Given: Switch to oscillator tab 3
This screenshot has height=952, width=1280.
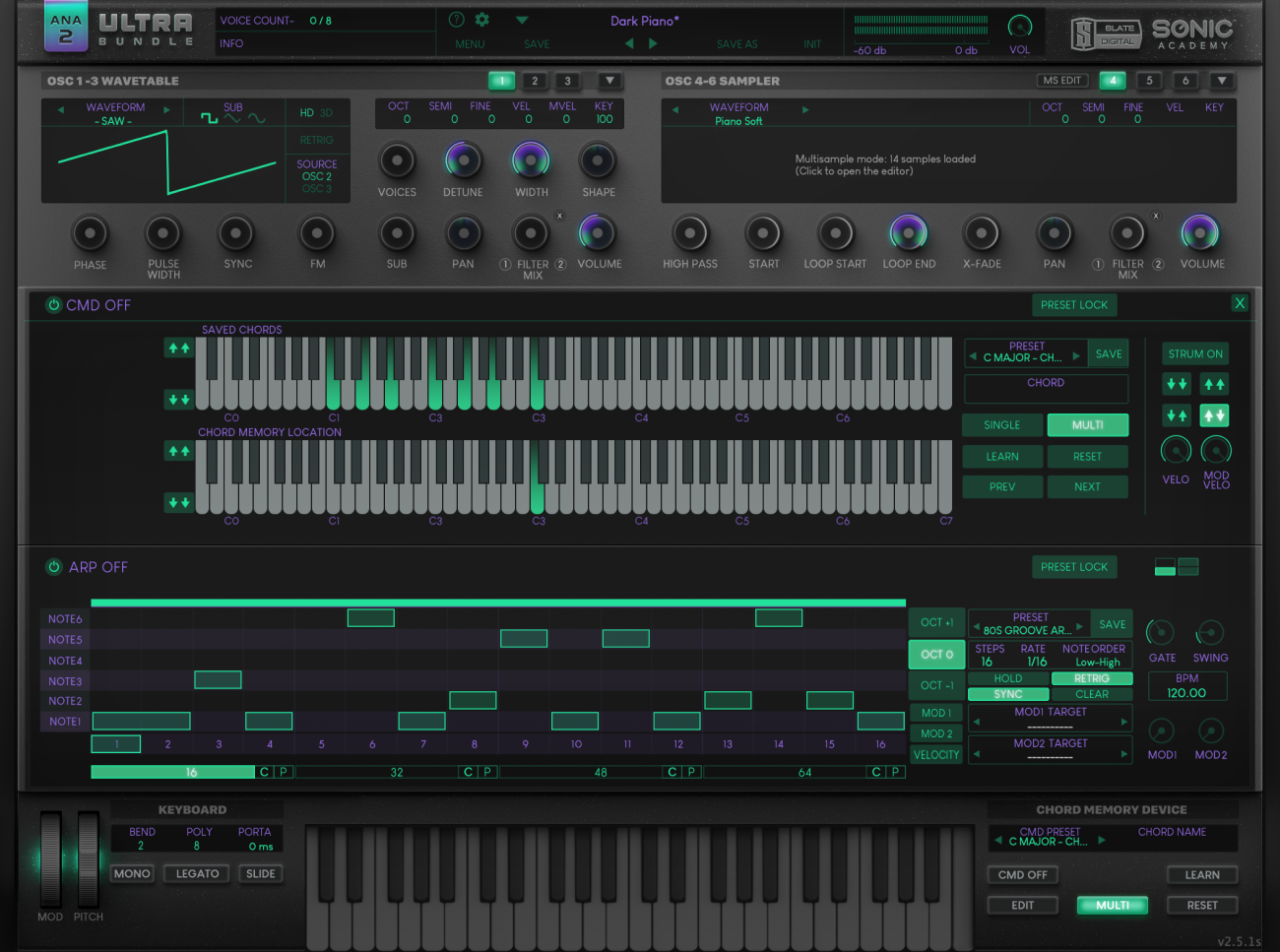Looking at the screenshot, I should click(x=568, y=81).
